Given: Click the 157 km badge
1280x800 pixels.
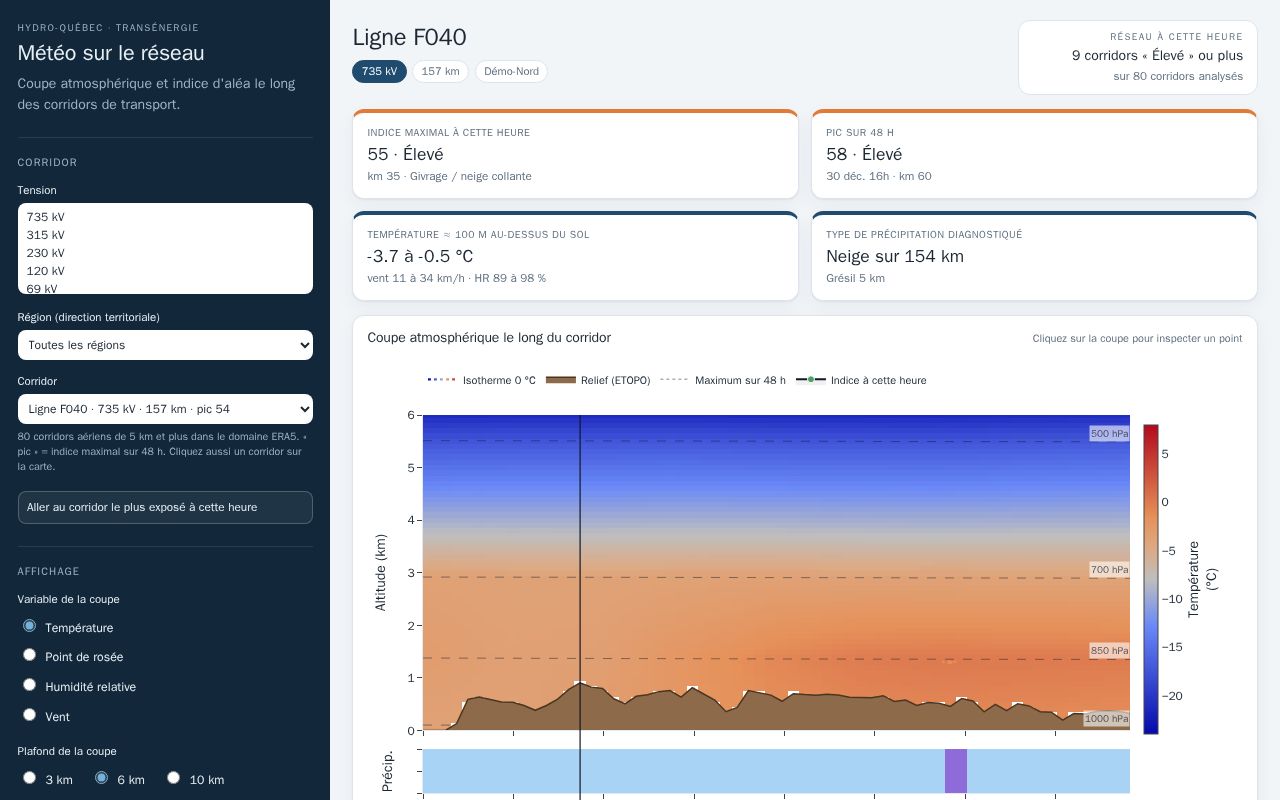Looking at the screenshot, I should coord(440,71).
